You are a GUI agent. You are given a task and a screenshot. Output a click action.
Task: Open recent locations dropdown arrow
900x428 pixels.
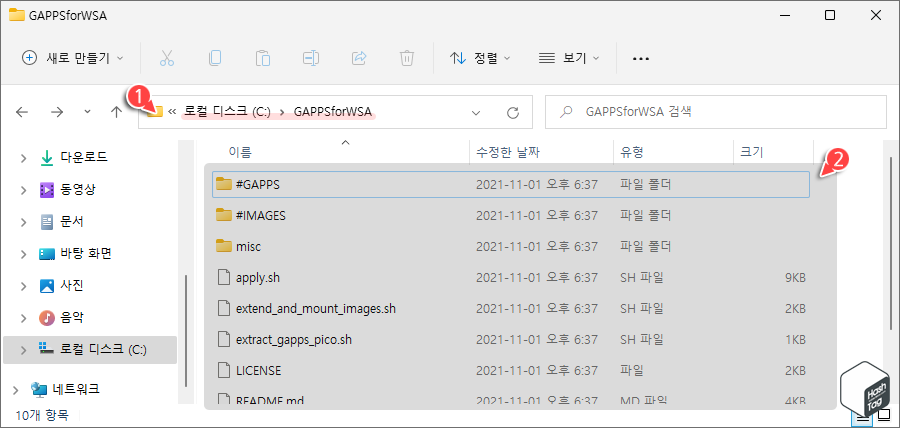pyautogui.click(x=87, y=112)
